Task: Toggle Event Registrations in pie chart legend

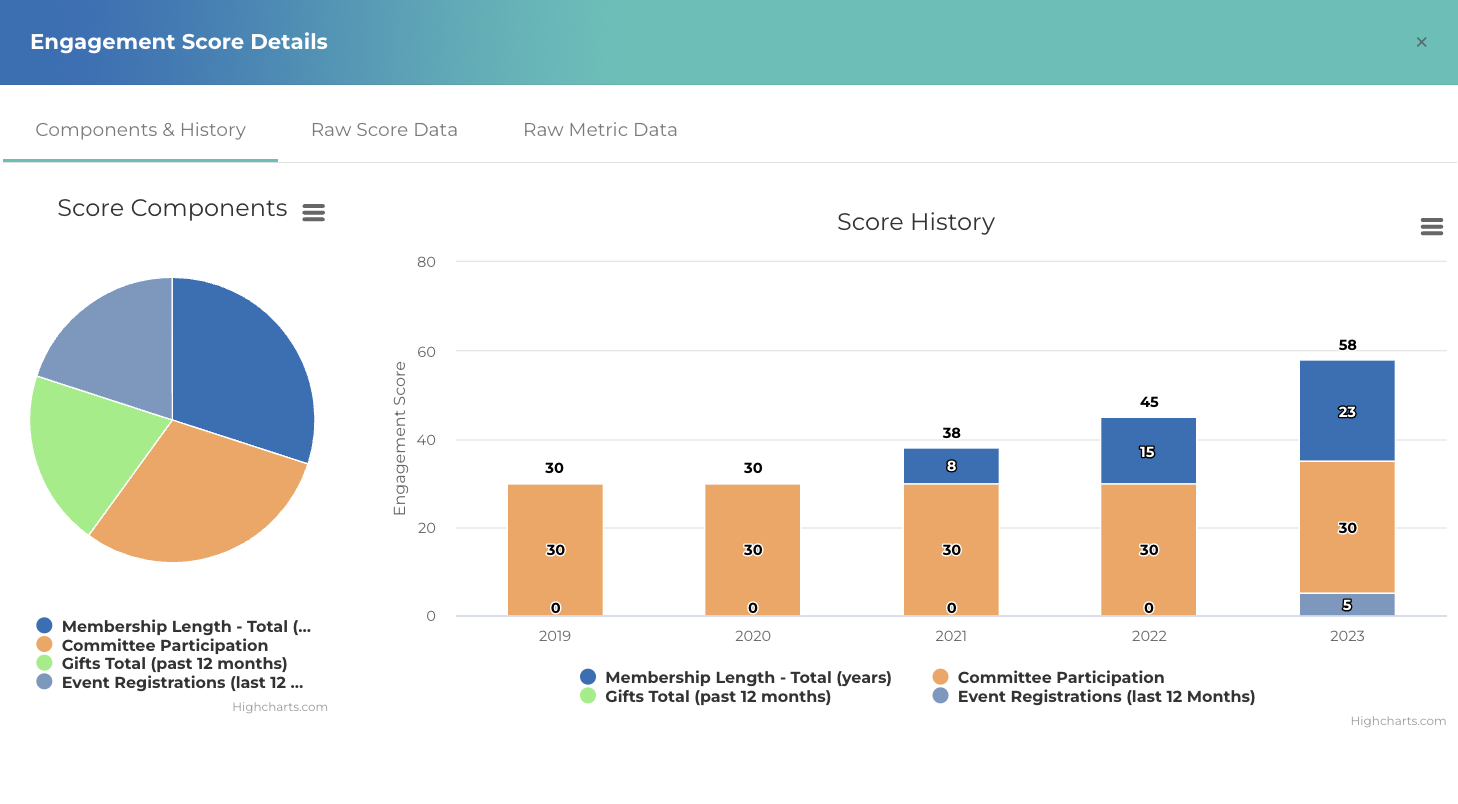Action: pyautogui.click(x=182, y=683)
